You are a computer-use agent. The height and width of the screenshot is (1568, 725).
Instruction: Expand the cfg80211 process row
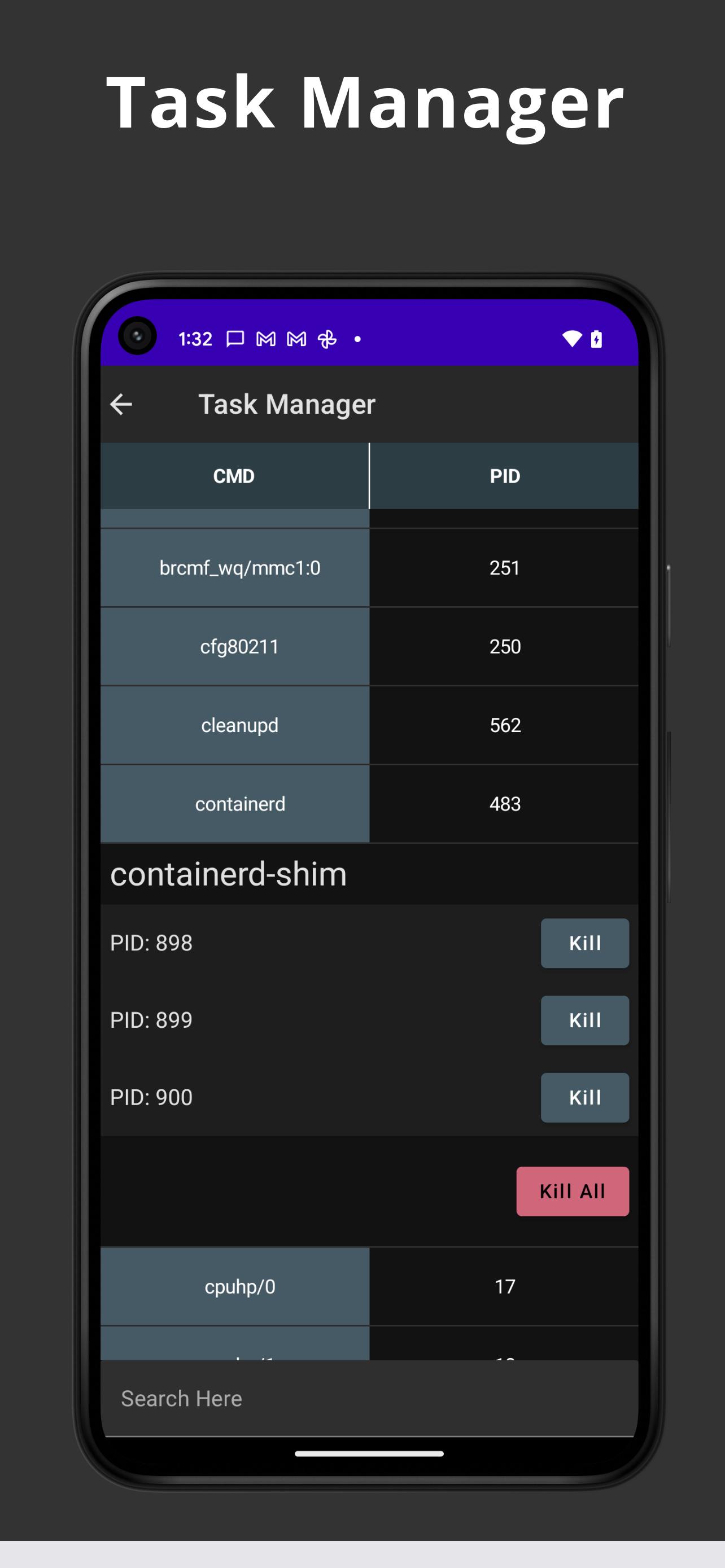pos(369,646)
